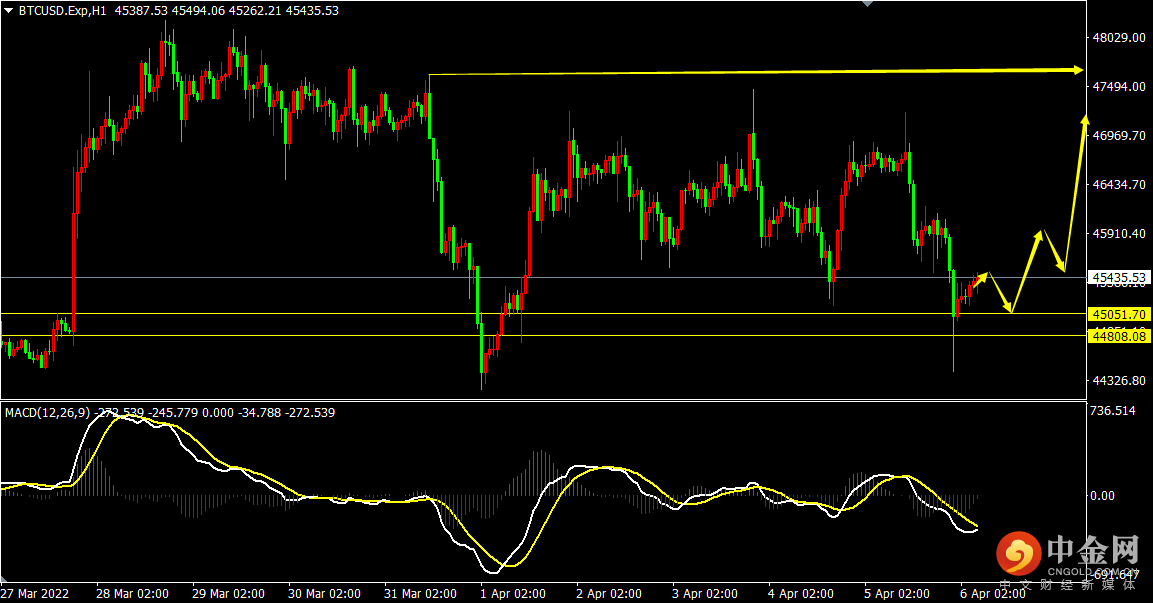
Task: Click the short yellow arrow at the latest candle
Action: click(x=980, y=280)
